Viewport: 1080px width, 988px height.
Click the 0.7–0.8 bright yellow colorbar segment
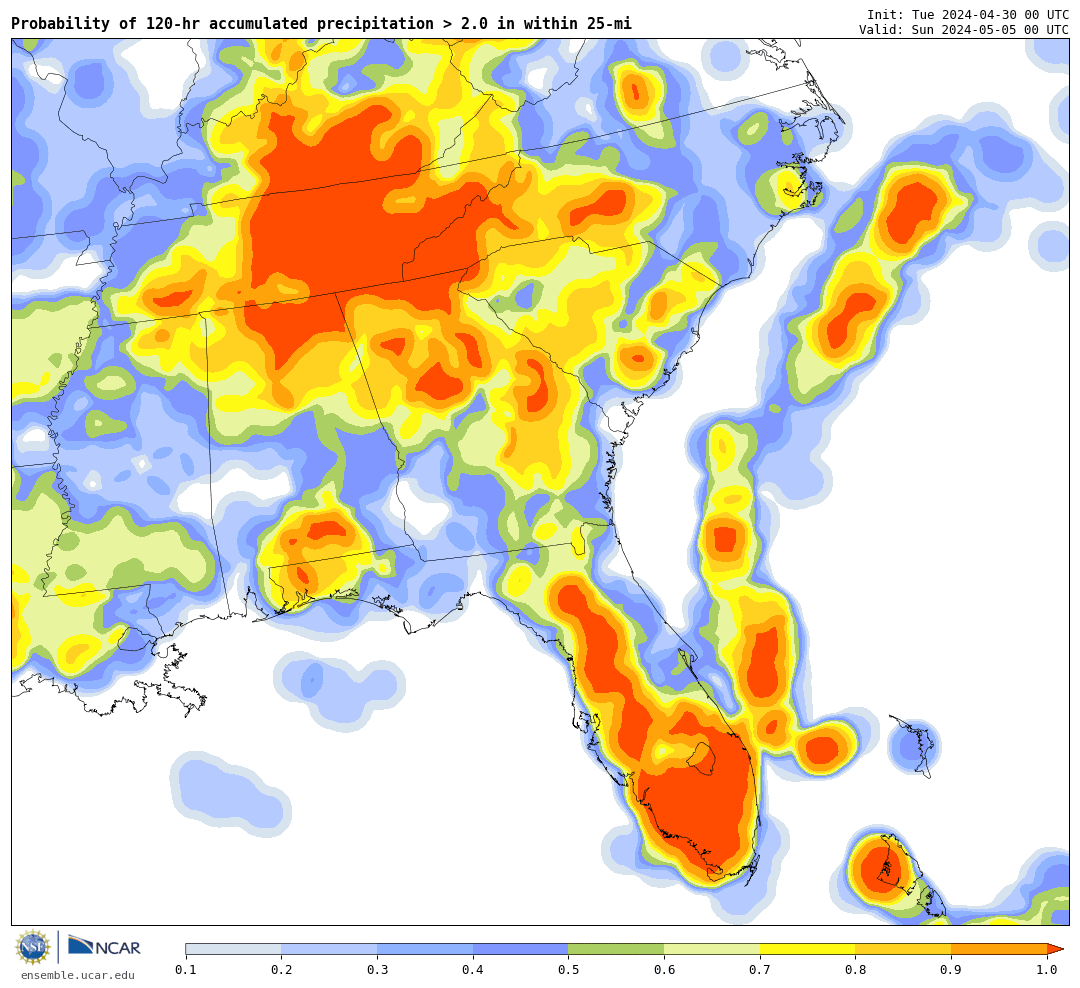tap(808, 949)
